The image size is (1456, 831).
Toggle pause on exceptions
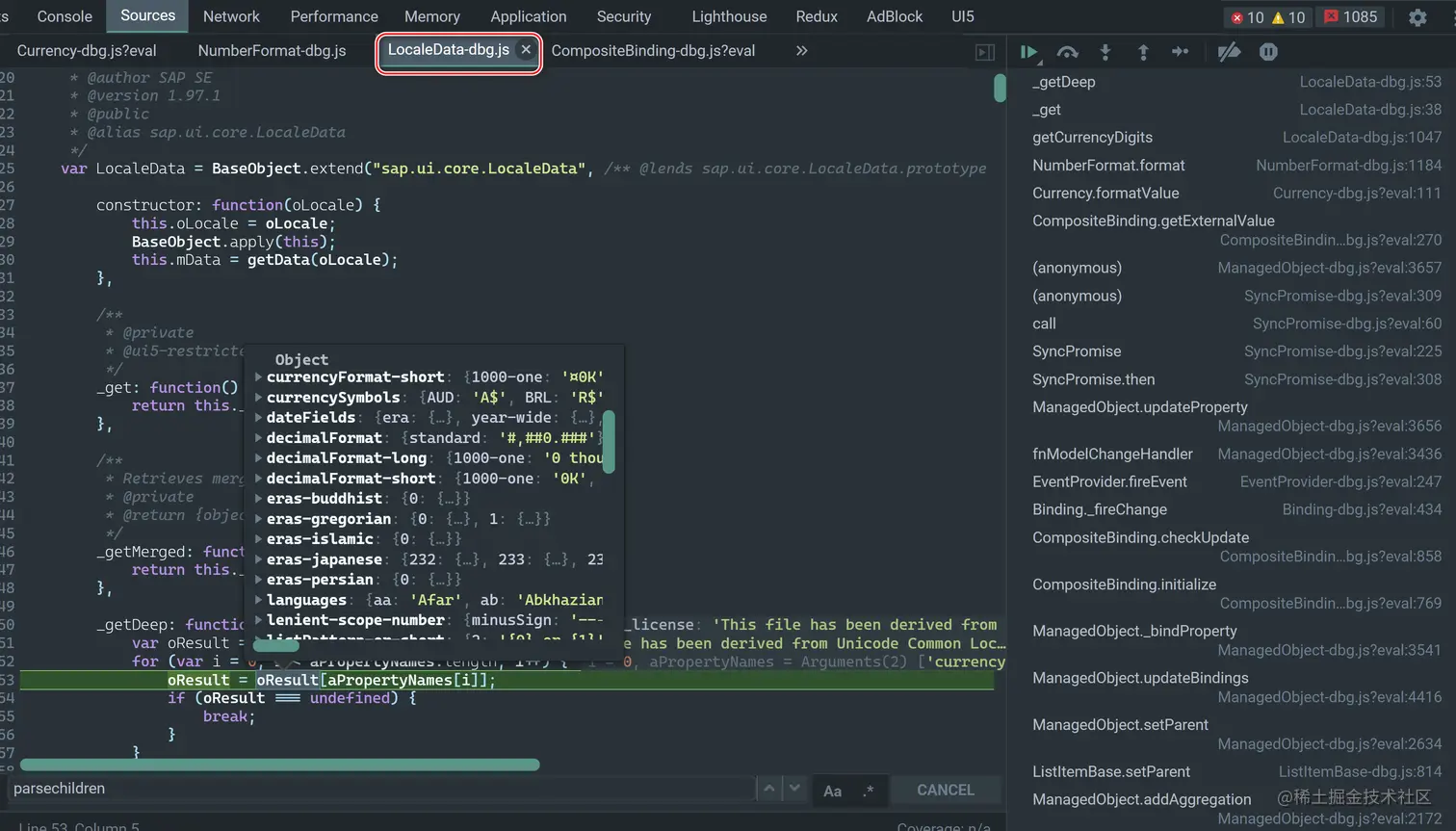[1268, 52]
